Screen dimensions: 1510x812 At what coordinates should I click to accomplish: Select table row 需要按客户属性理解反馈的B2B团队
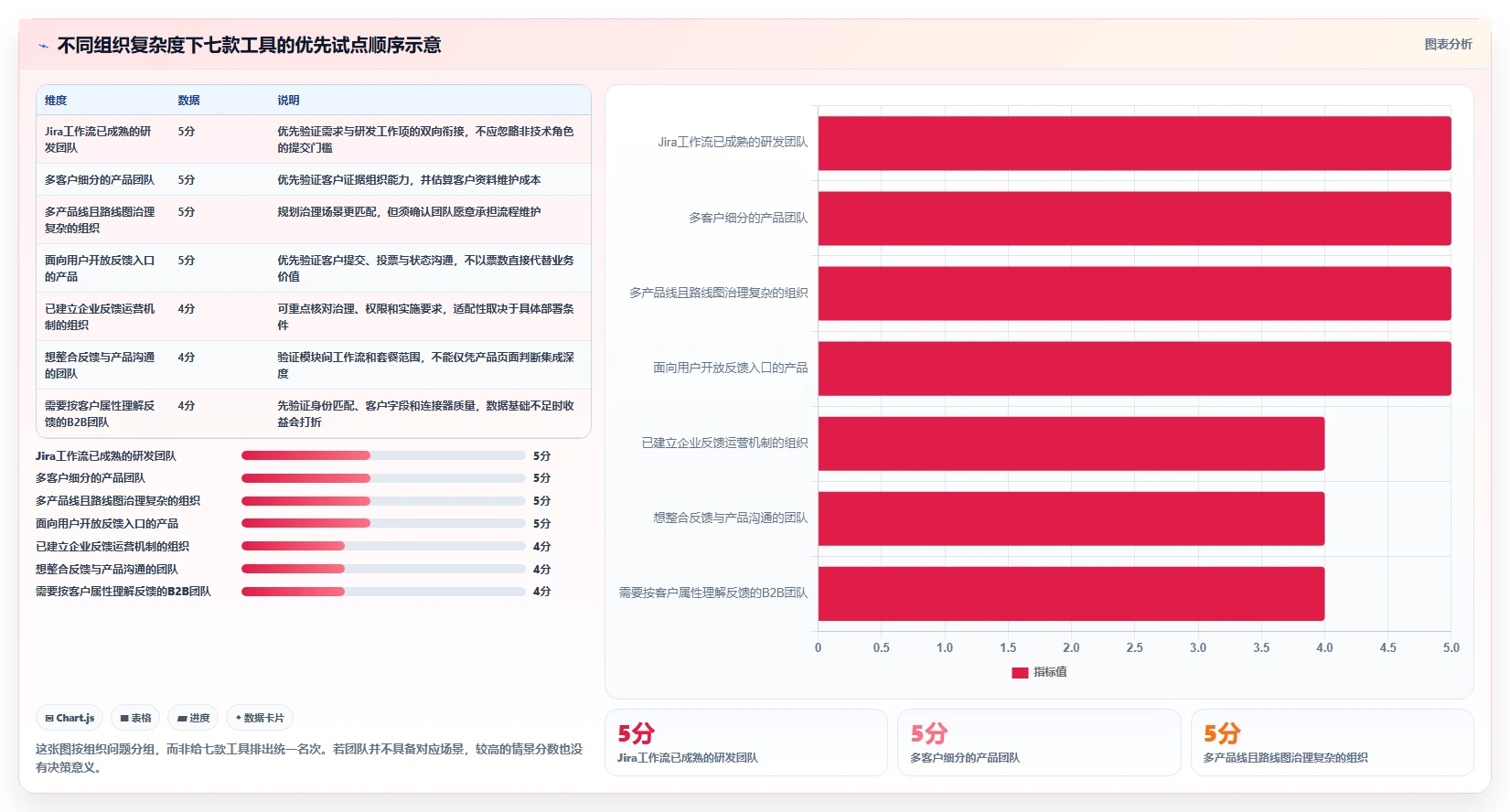pyautogui.click(x=314, y=413)
